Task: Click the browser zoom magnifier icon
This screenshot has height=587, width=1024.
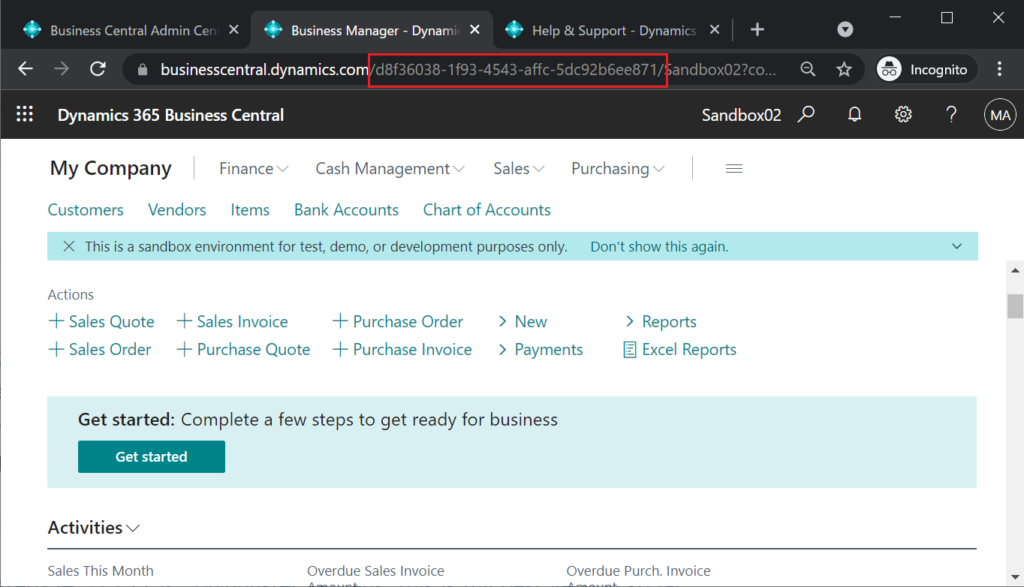Action: pyautogui.click(x=808, y=69)
